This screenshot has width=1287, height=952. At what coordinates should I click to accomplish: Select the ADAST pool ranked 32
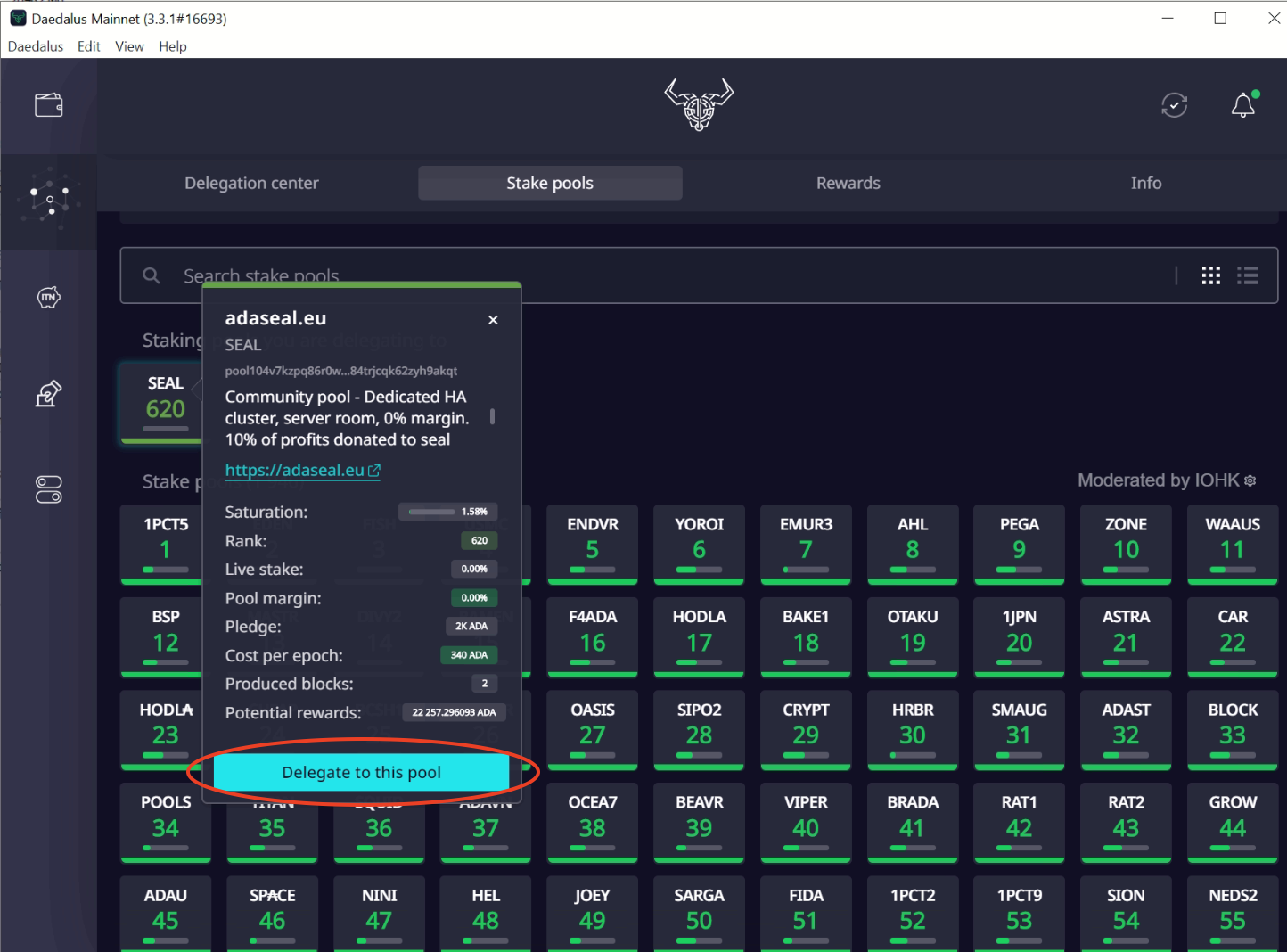pos(1126,730)
